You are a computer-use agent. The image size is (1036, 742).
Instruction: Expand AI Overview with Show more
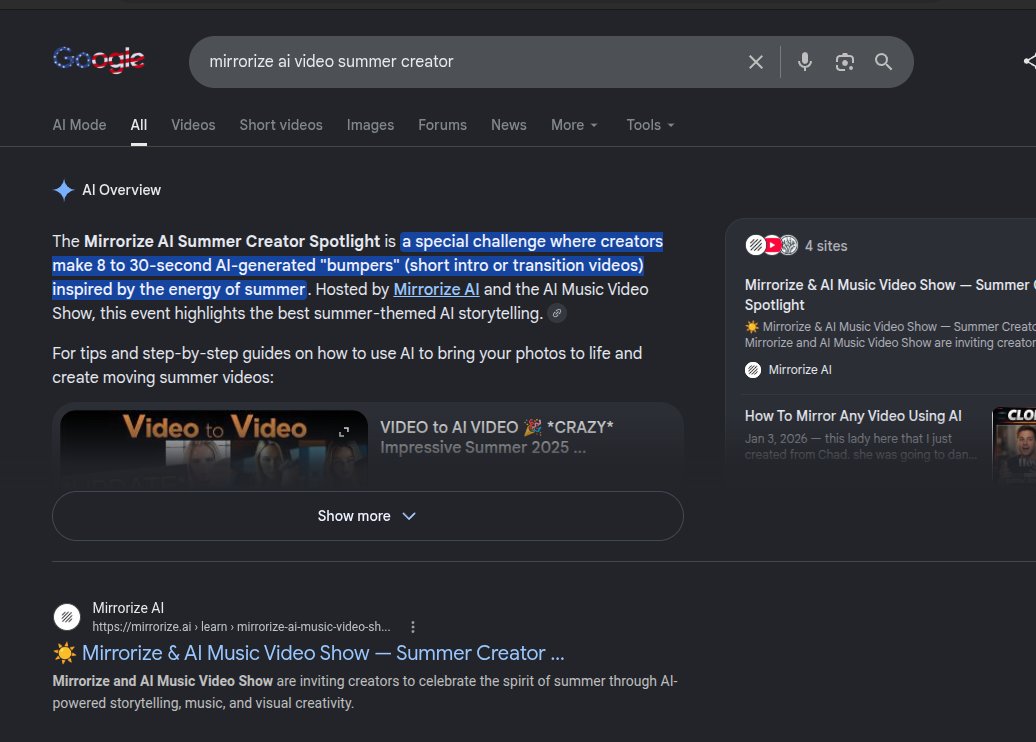tap(367, 516)
